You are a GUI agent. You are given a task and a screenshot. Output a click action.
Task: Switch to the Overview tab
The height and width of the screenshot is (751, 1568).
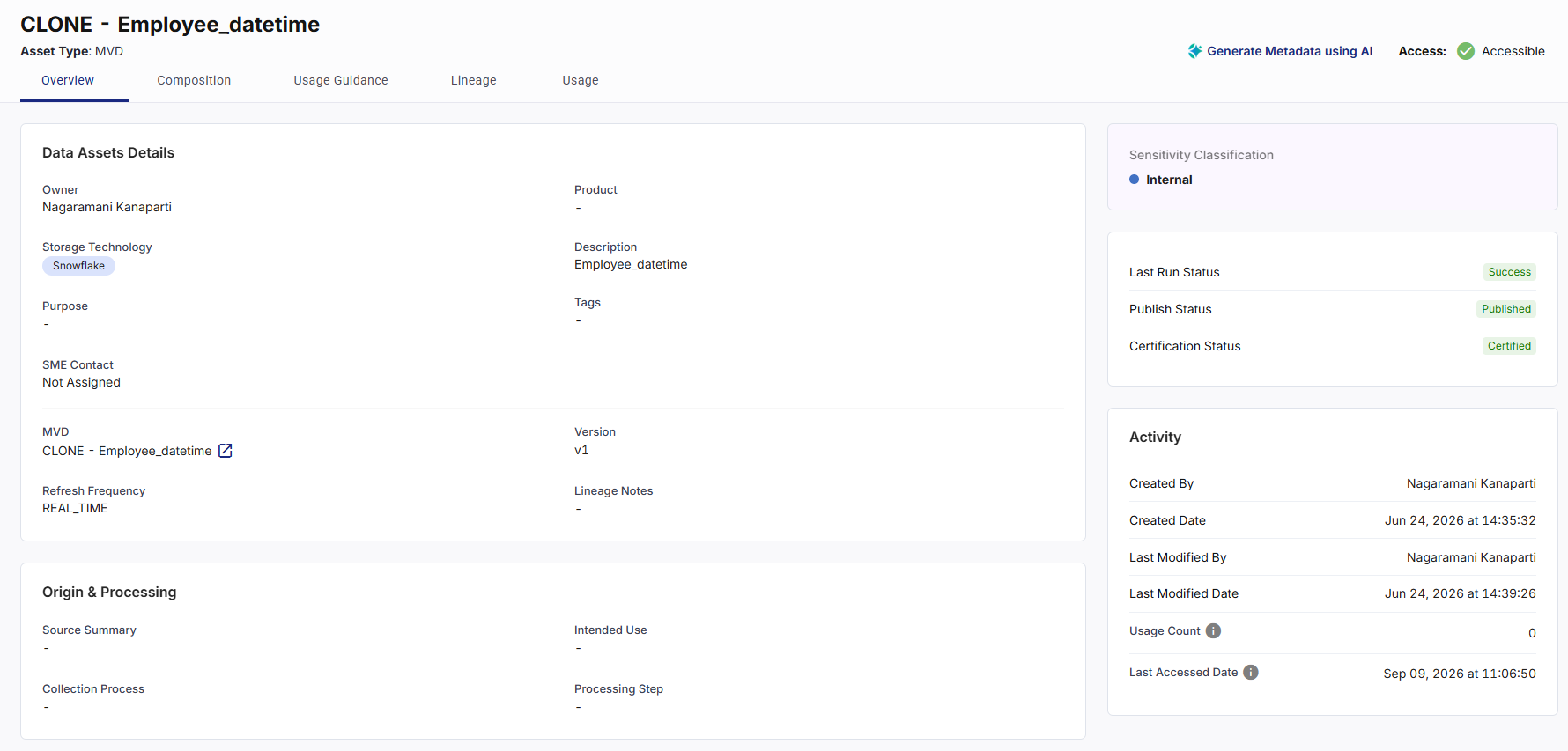coord(68,80)
